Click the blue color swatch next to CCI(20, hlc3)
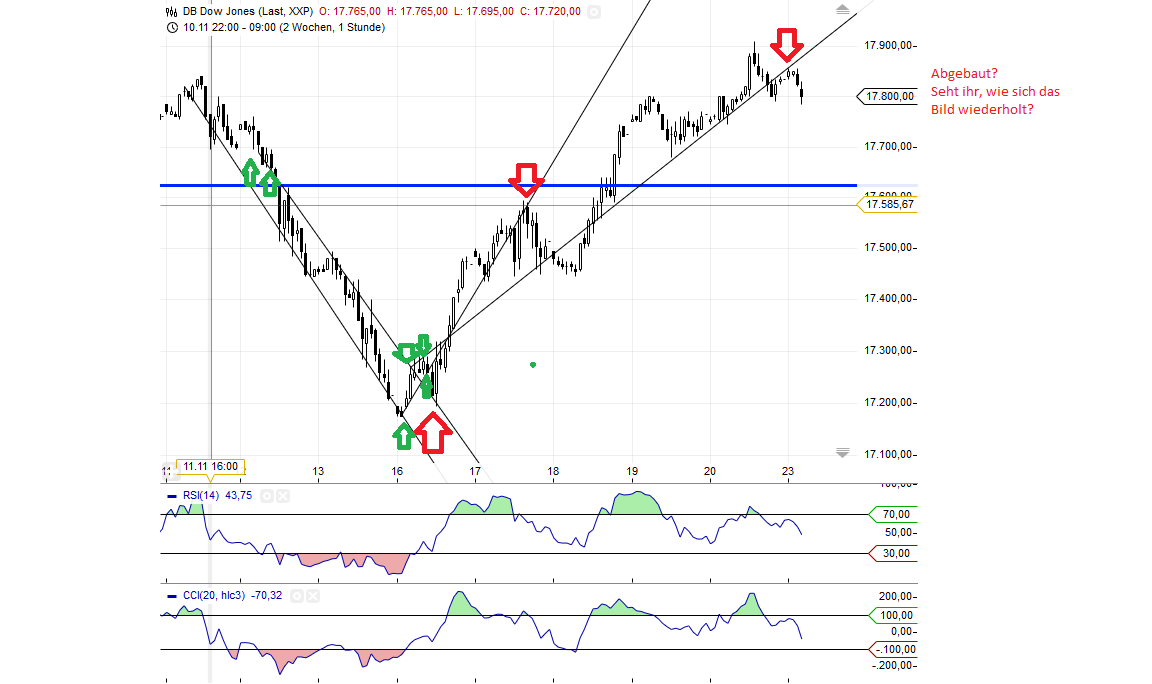This screenshot has height=684, width=1152. click(x=170, y=595)
